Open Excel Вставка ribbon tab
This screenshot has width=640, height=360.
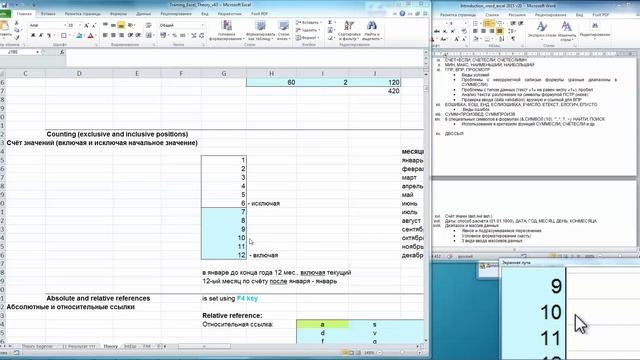48,13
